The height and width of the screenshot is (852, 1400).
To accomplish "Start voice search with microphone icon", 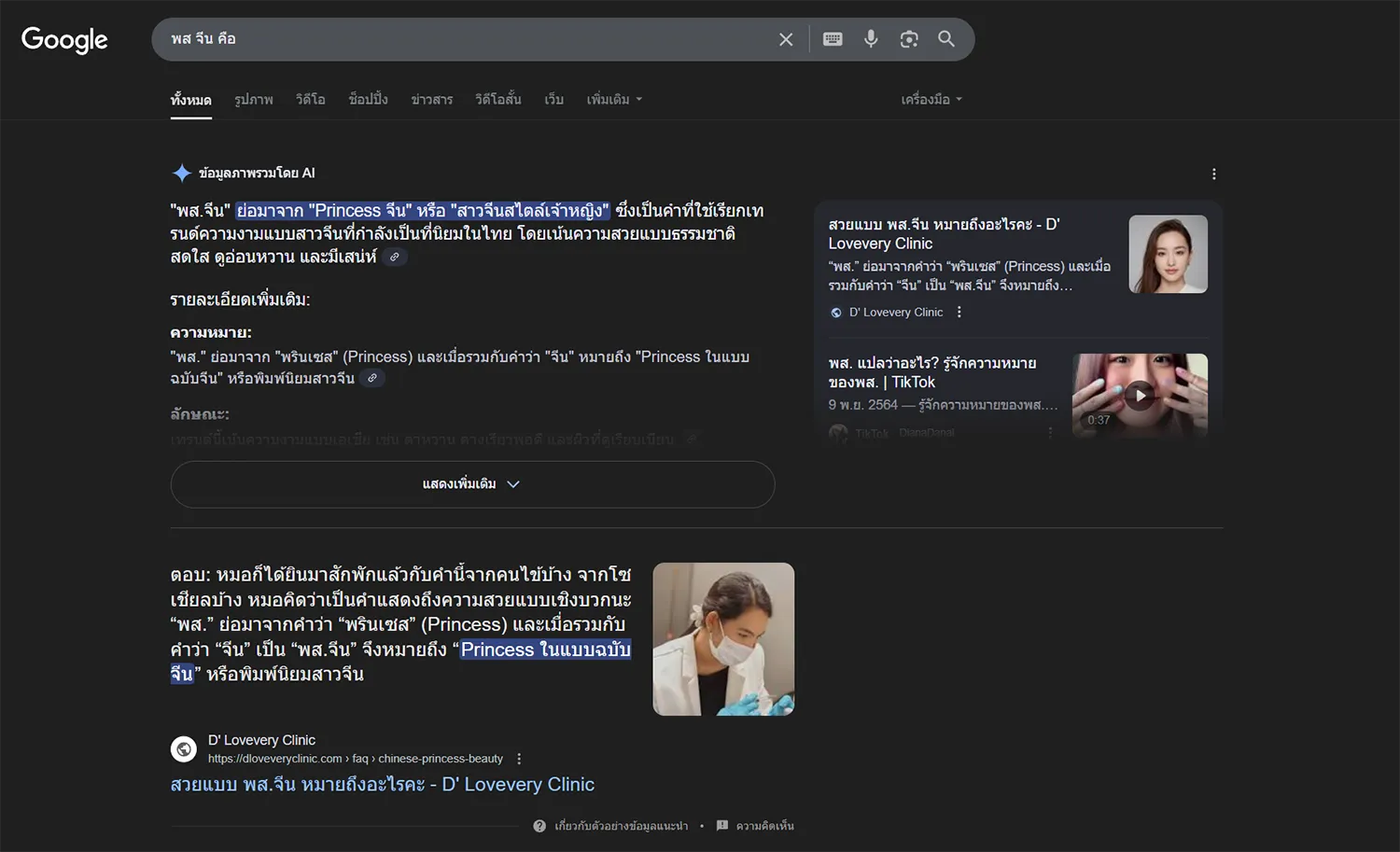I will click(871, 39).
